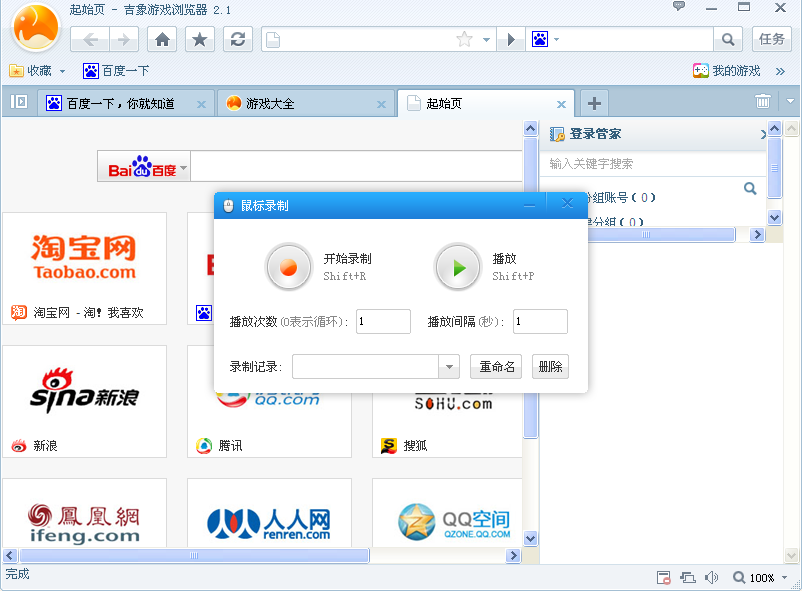This screenshot has width=804, height=593.
Task: Open search engine selector paw dropdown
Action: (x=545, y=39)
